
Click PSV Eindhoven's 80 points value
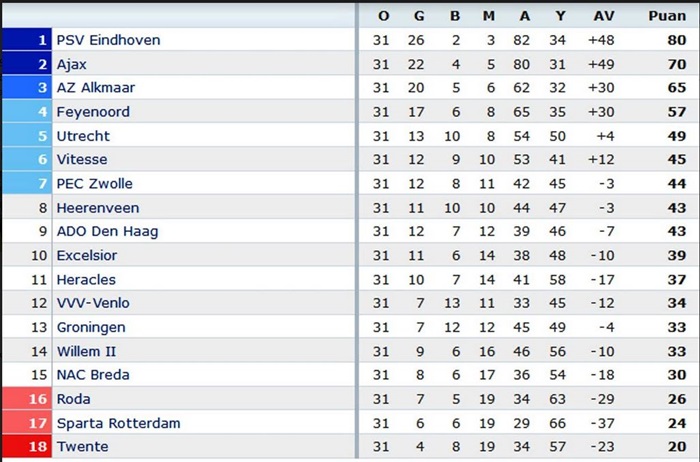click(676, 40)
